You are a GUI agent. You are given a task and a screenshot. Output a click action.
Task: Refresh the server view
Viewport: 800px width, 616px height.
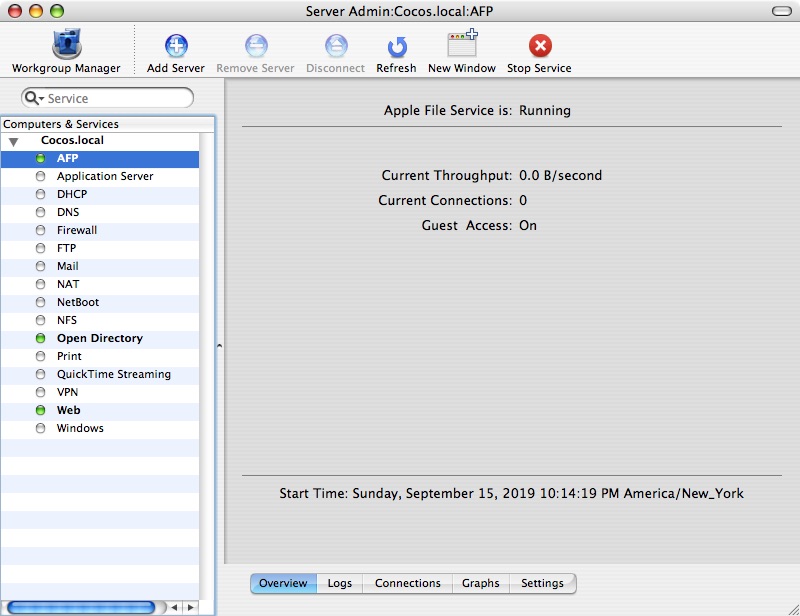pos(396,54)
